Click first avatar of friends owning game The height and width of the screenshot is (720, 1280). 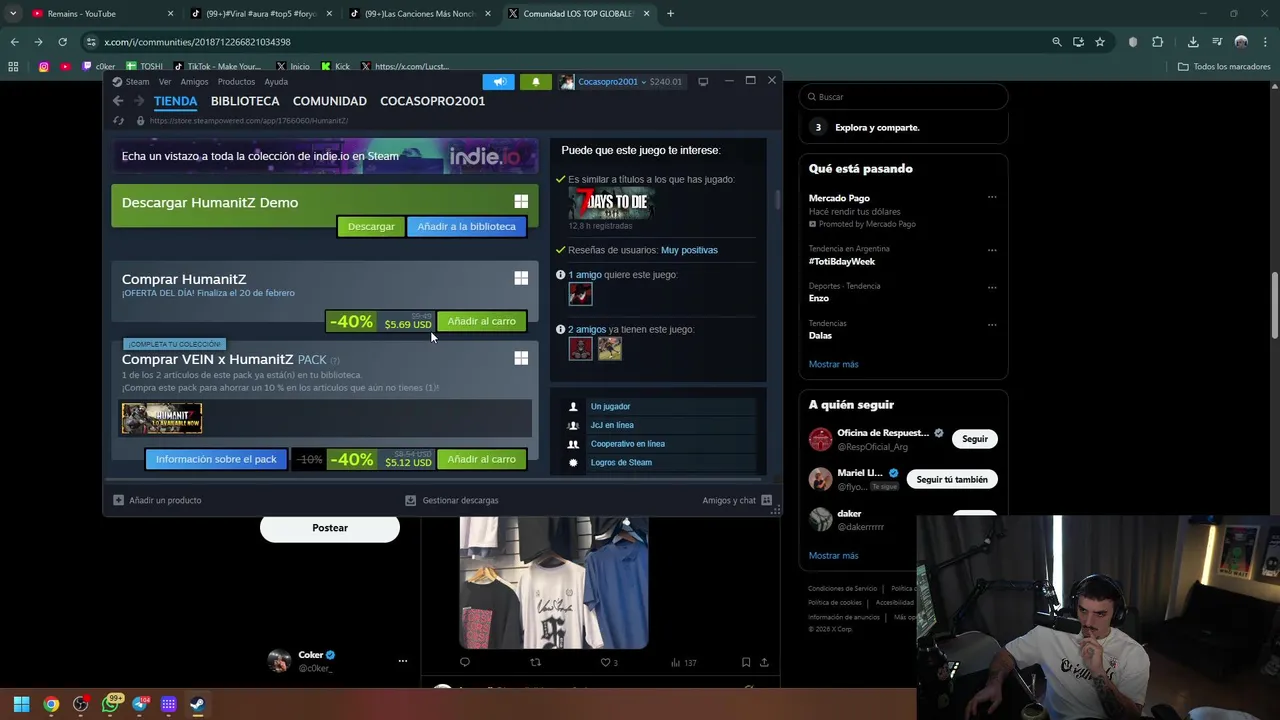pyautogui.click(x=580, y=348)
